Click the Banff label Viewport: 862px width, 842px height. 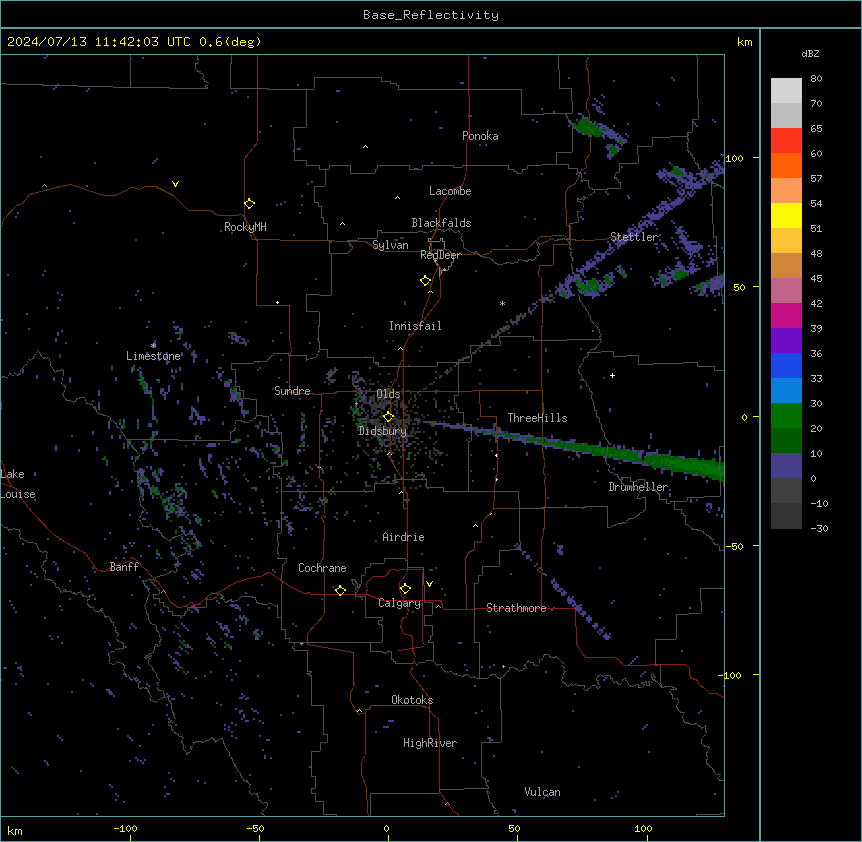tap(124, 567)
